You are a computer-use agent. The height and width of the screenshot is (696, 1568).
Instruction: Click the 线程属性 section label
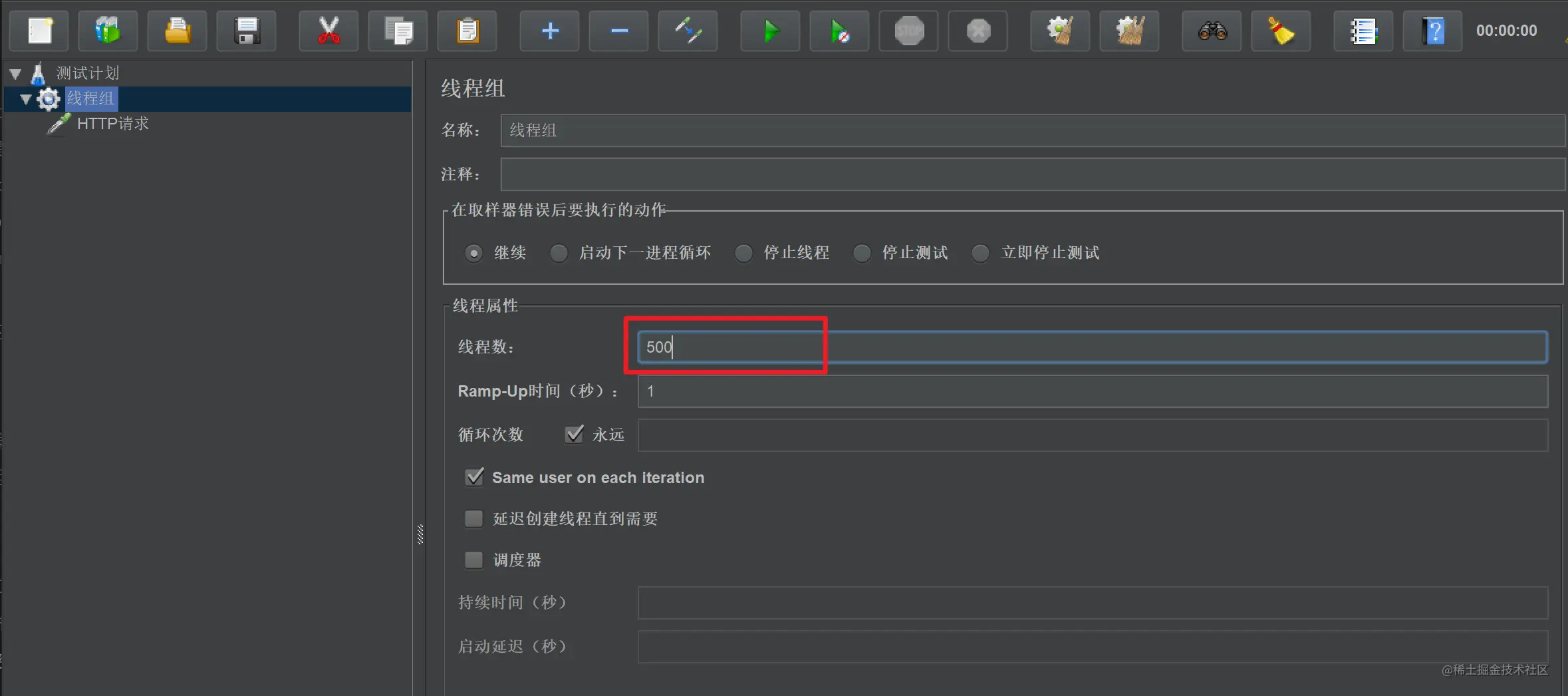click(485, 305)
